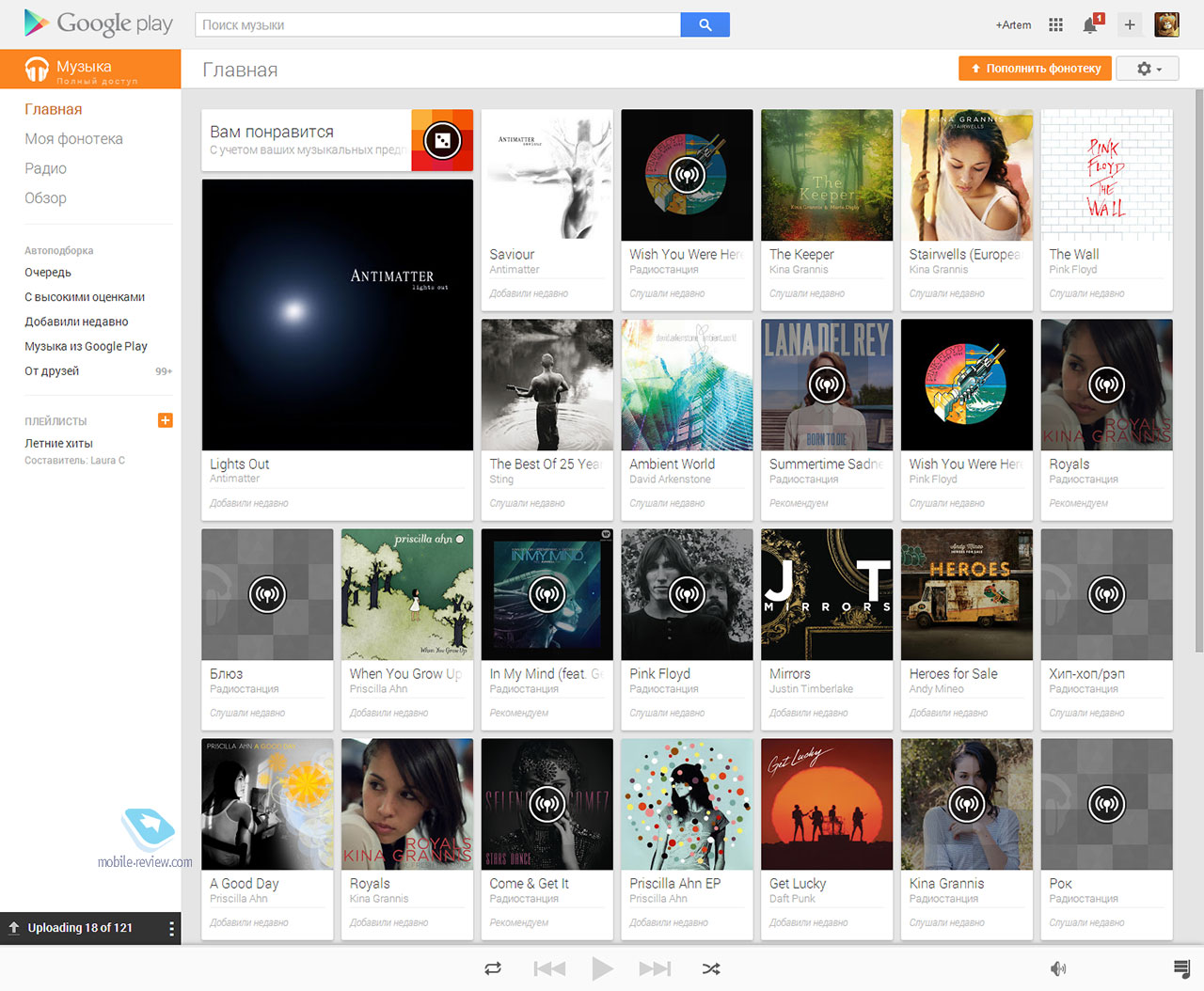This screenshot has width=1204, height=991.
Task: Start the Блюз radio station
Action: click(x=267, y=594)
